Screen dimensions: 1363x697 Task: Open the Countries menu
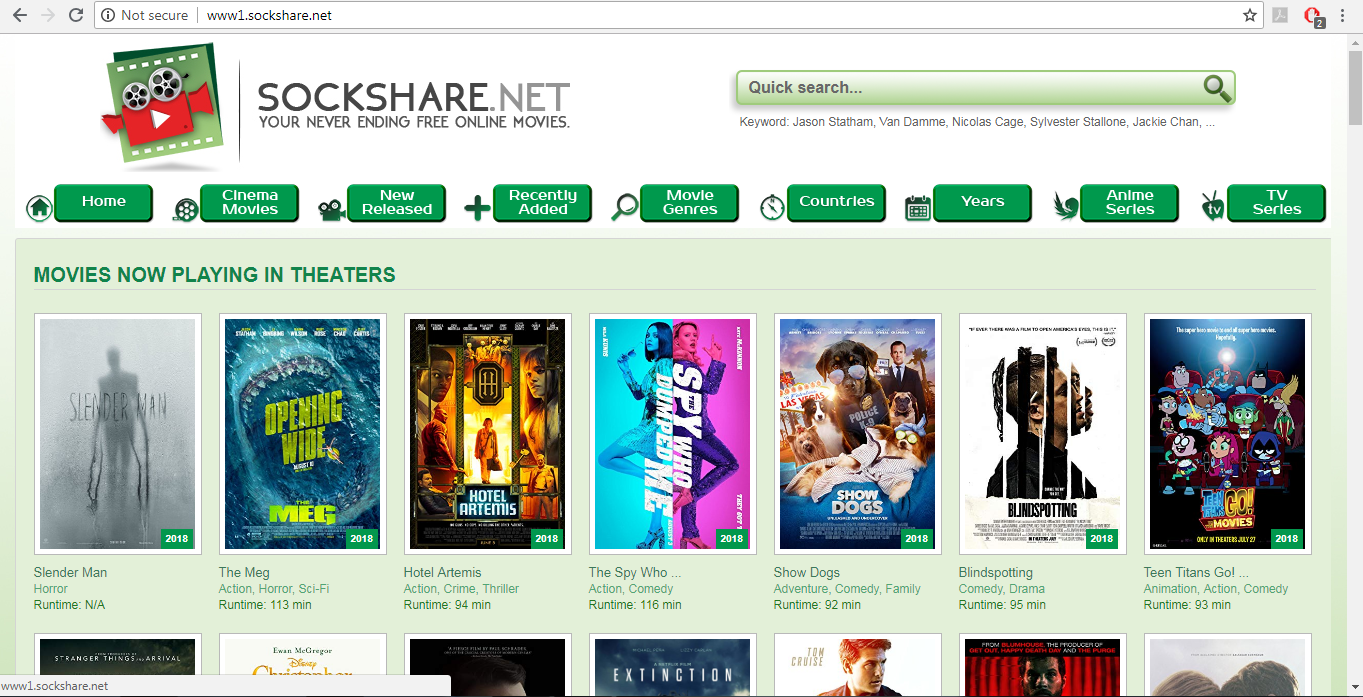837,202
